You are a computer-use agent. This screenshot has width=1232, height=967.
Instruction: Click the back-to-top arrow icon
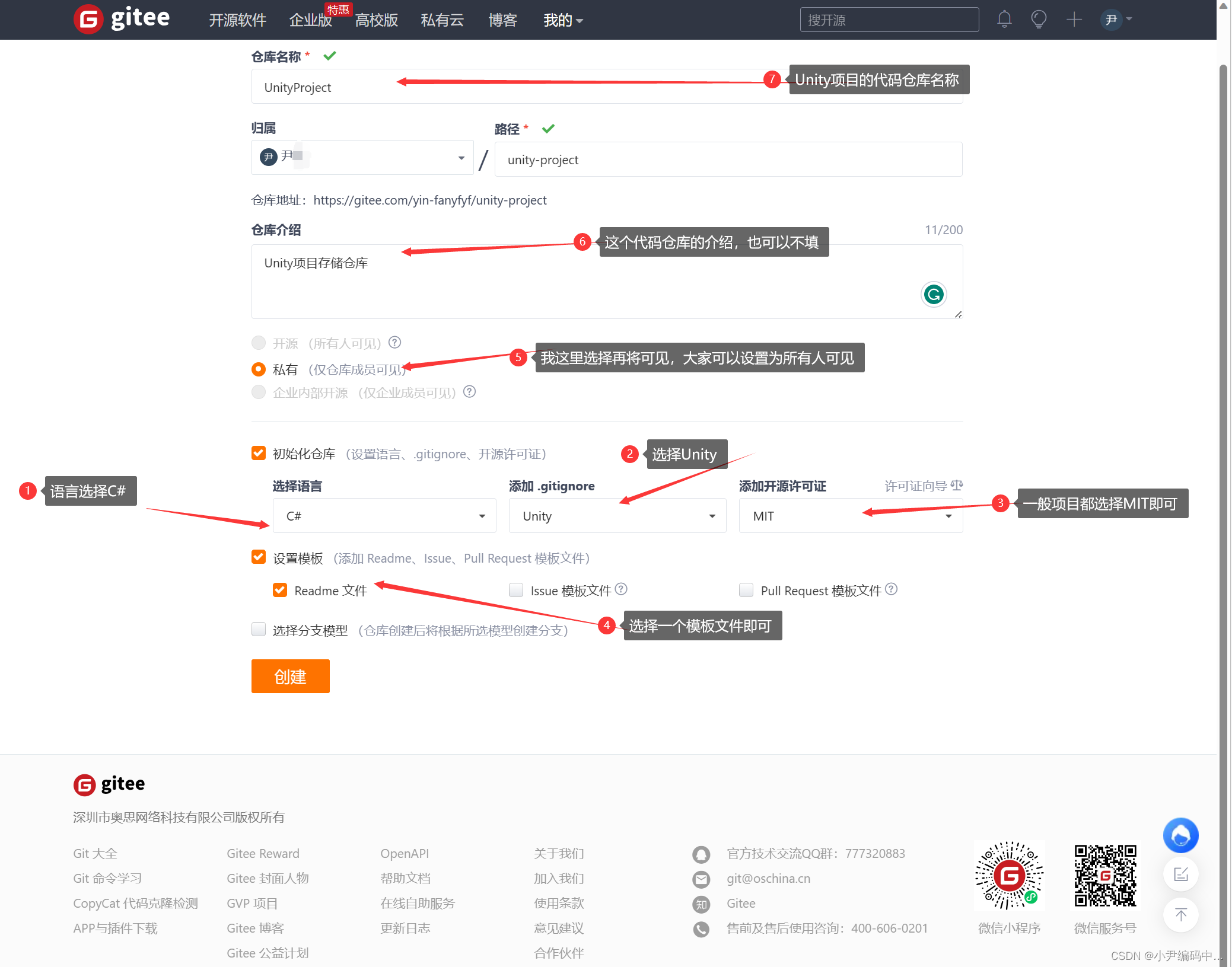pyautogui.click(x=1180, y=915)
